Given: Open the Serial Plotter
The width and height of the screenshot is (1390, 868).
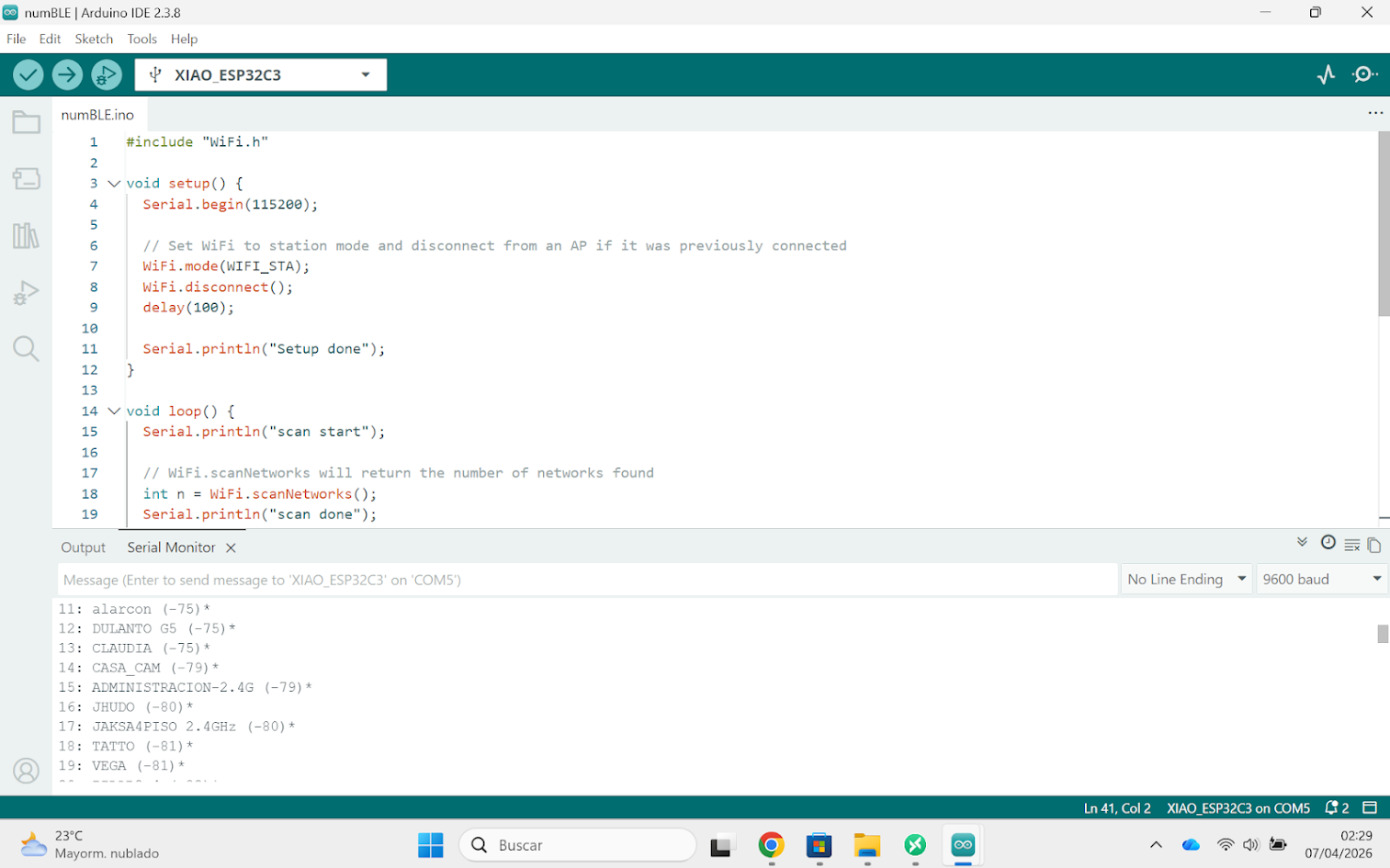Looking at the screenshot, I should click(1326, 74).
